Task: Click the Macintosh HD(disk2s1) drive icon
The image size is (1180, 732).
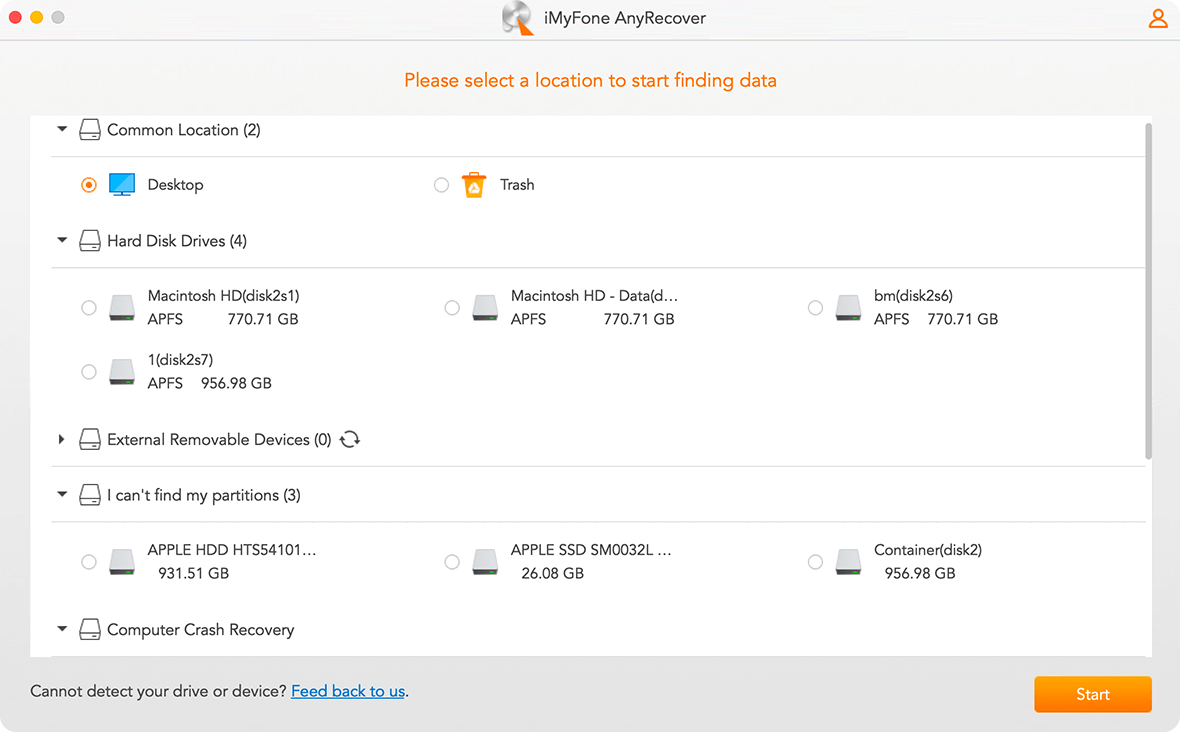Action: (x=122, y=308)
